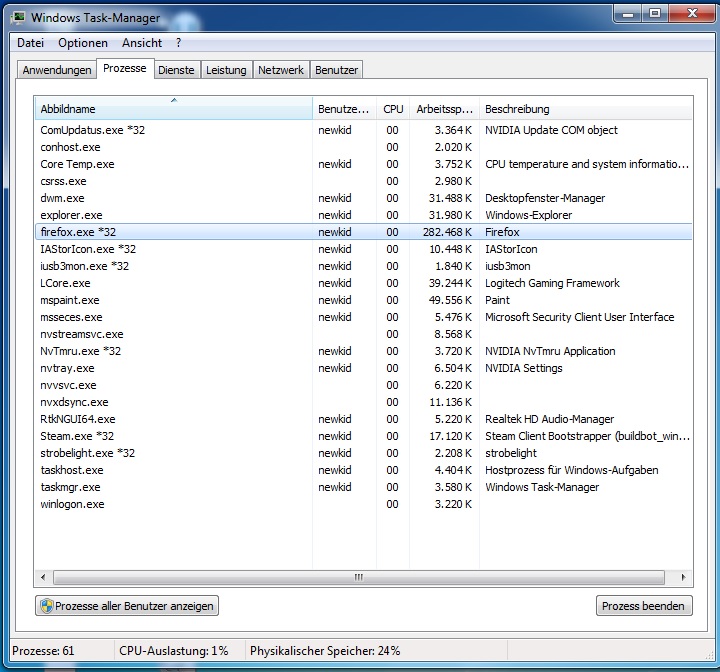Viewport: 720px width, 672px height.
Task: Sort by Arbeitsspeicher column header
Action: 444,109
